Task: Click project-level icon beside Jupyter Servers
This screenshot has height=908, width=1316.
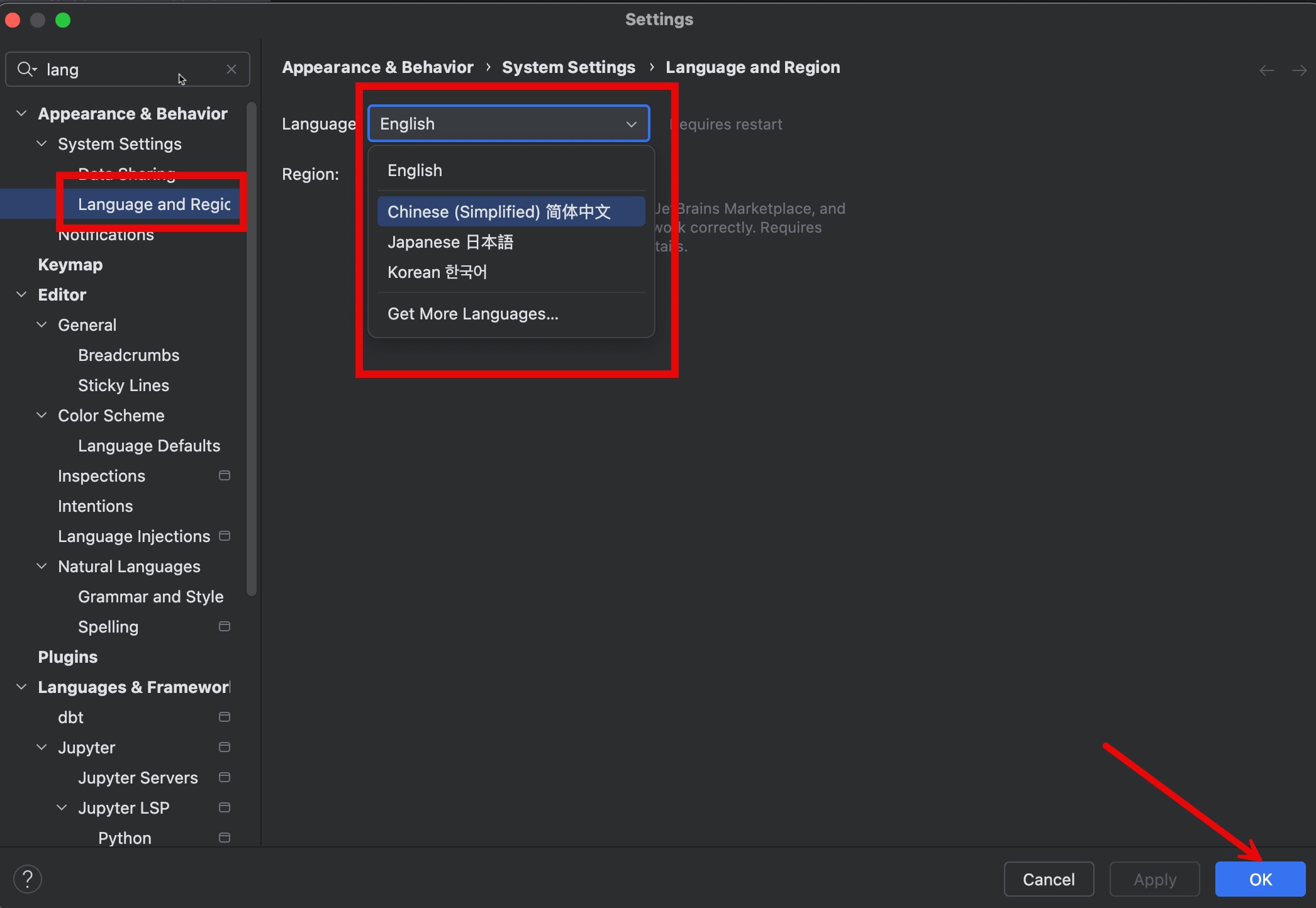Action: (224, 778)
